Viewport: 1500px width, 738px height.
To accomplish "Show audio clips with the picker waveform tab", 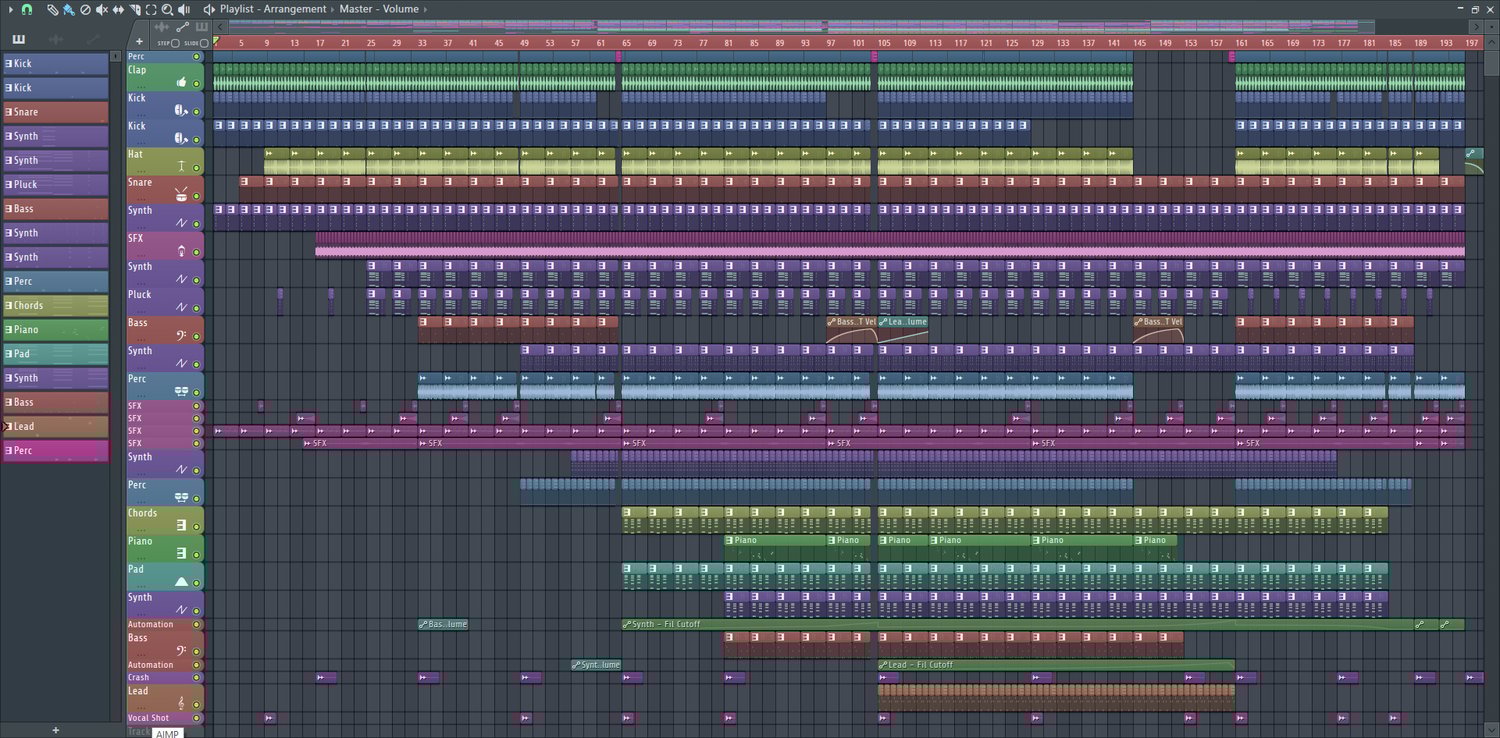I will (55, 39).
